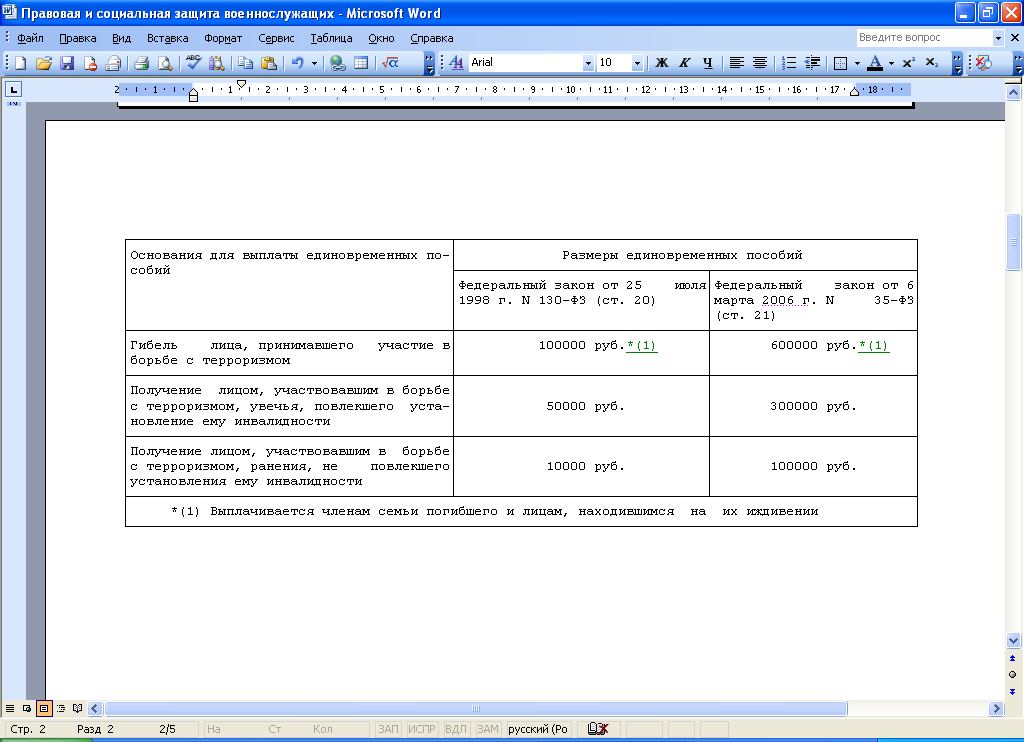Screen dimensions: 1024x742
Task: Open the help question box dropdown arrow
Action: (x=998, y=38)
